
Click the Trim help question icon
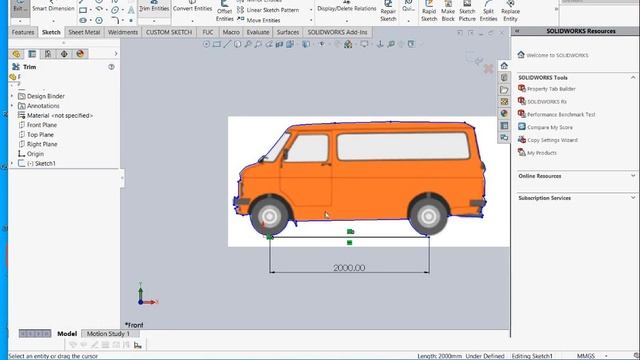click(x=111, y=67)
